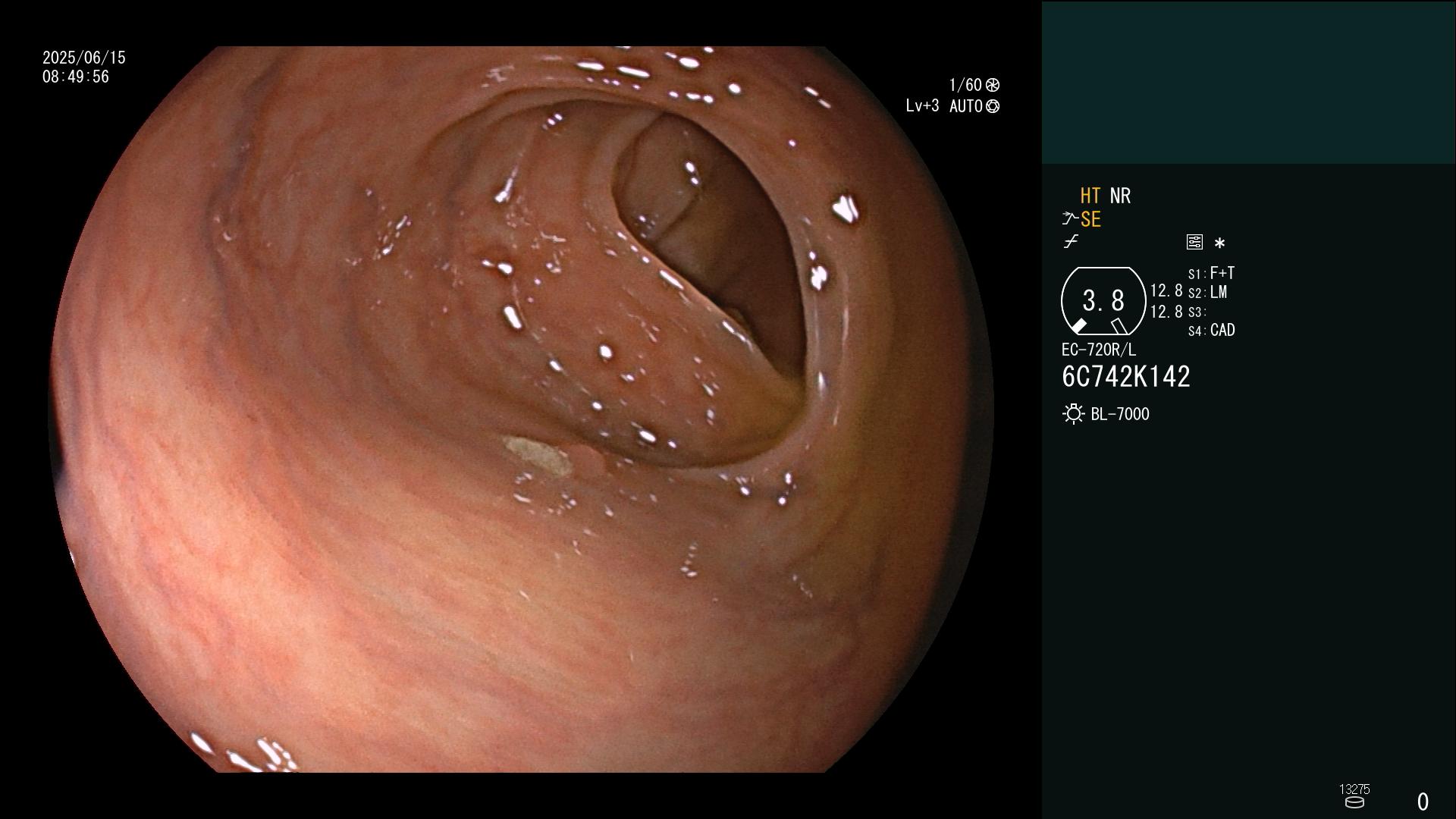Click the HT indicator in yellow

[x=1090, y=196]
